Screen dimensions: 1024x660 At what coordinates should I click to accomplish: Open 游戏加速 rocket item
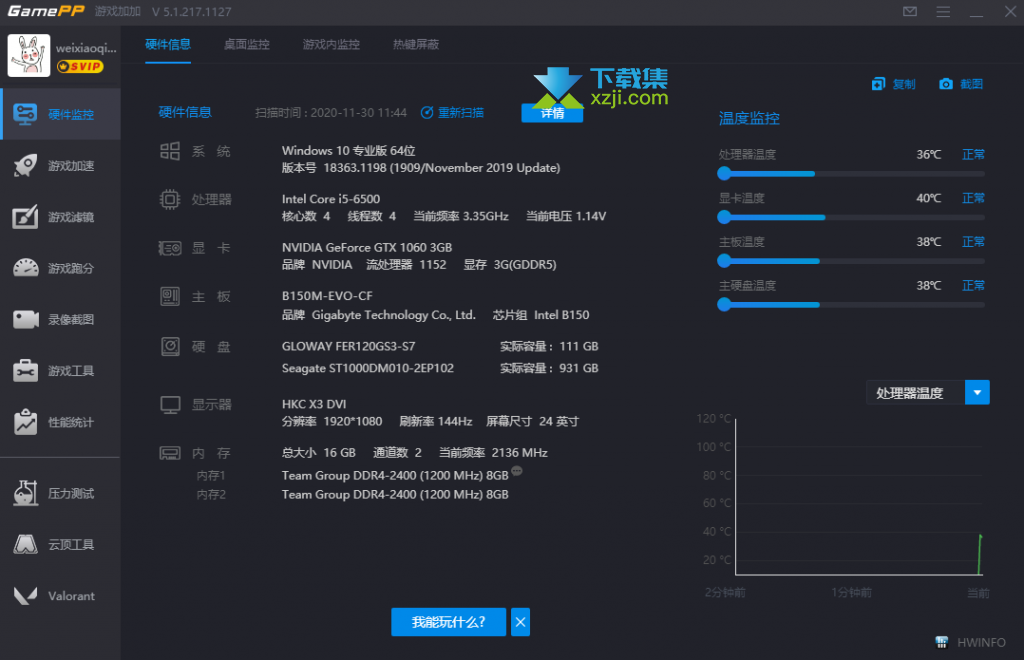tap(60, 166)
